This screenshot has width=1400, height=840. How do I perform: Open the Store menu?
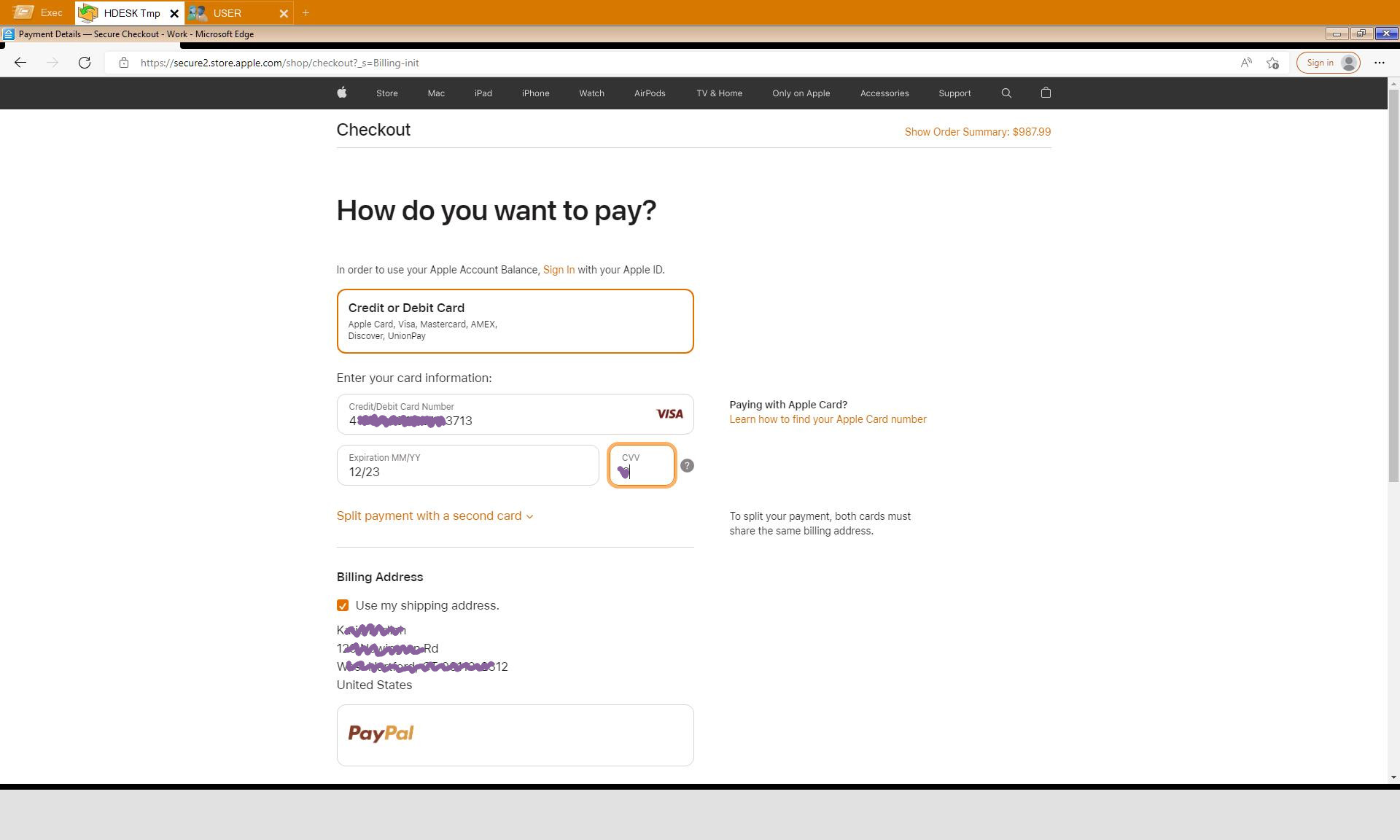tap(387, 93)
